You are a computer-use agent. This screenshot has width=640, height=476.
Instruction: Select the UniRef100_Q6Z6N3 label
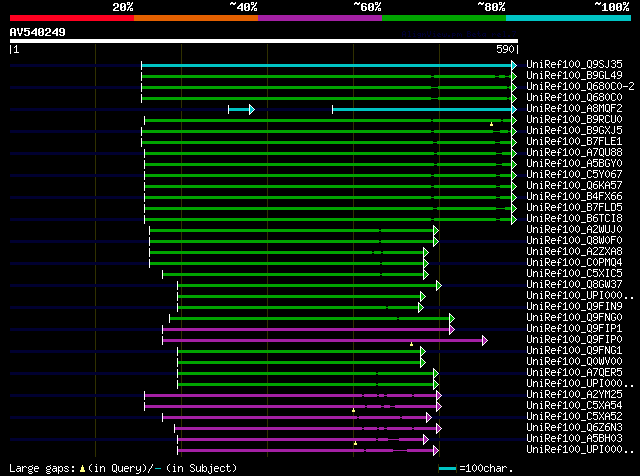574,428
